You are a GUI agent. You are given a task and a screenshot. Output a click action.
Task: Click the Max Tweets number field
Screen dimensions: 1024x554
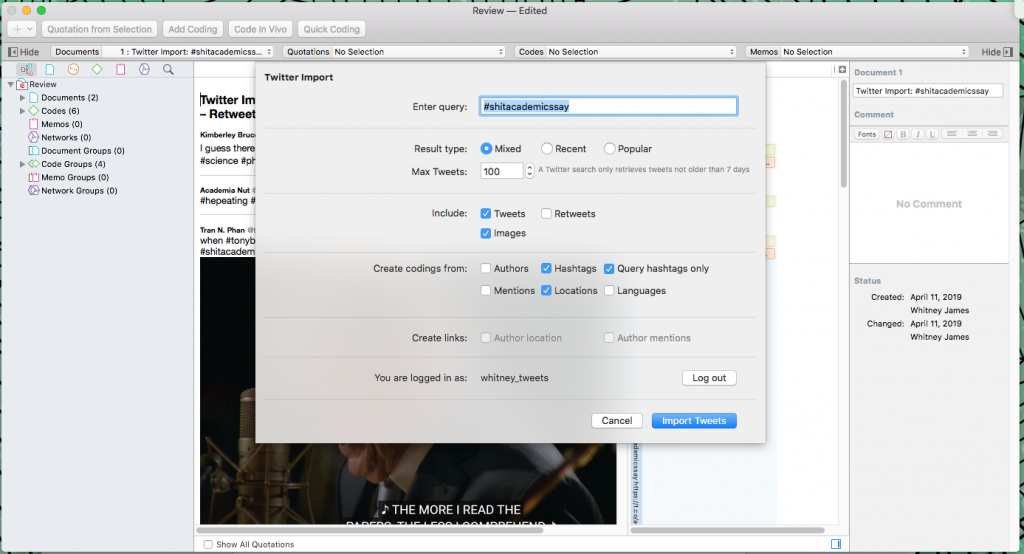[x=502, y=171]
